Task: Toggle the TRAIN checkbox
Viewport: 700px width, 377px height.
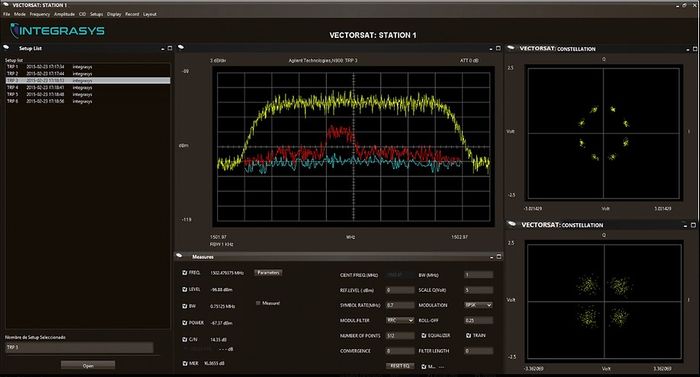Action: click(x=468, y=335)
